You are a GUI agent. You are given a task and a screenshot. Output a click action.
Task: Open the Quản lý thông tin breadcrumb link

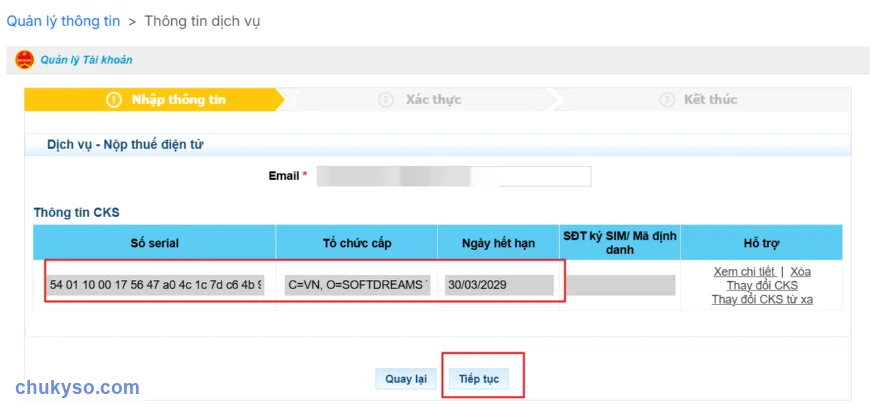pyautogui.click(x=63, y=22)
